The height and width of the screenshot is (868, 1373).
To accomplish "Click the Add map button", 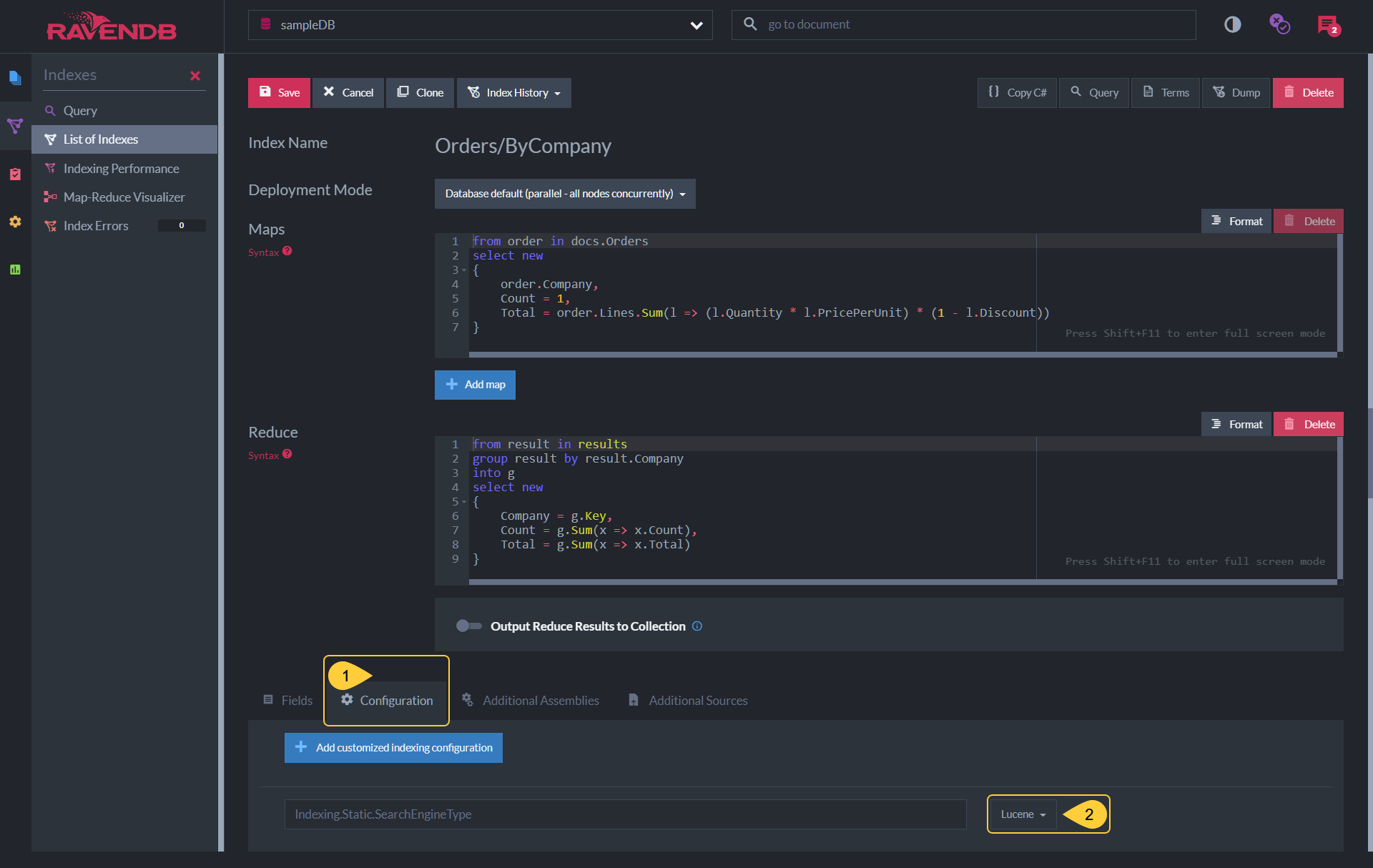I will (475, 385).
